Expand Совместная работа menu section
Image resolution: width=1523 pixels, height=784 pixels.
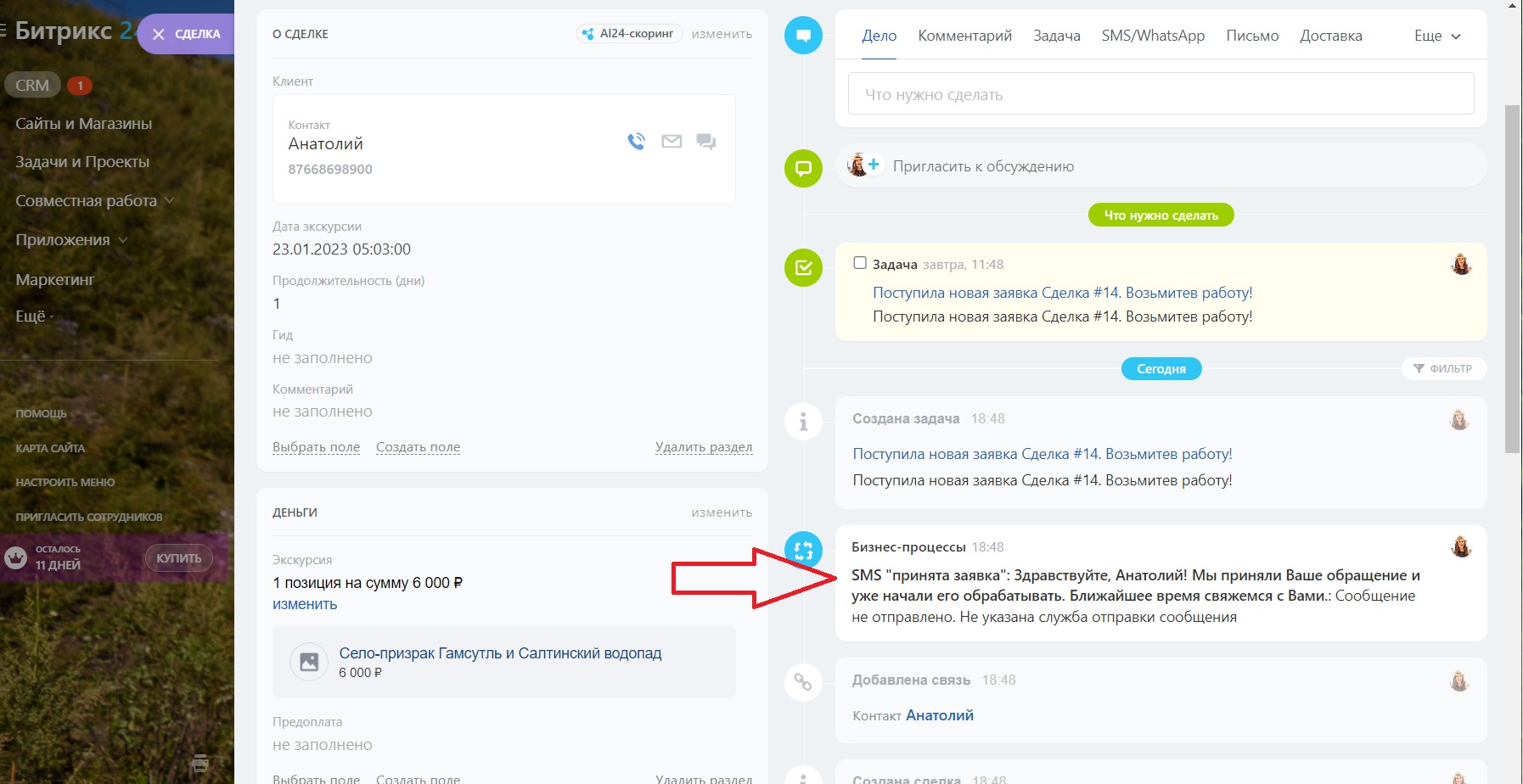click(95, 201)
